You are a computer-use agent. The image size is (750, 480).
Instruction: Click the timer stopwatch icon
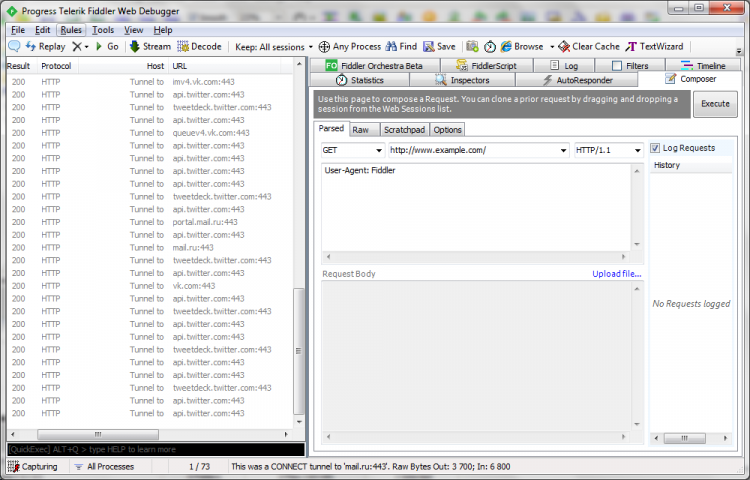(x=490, y=46)
